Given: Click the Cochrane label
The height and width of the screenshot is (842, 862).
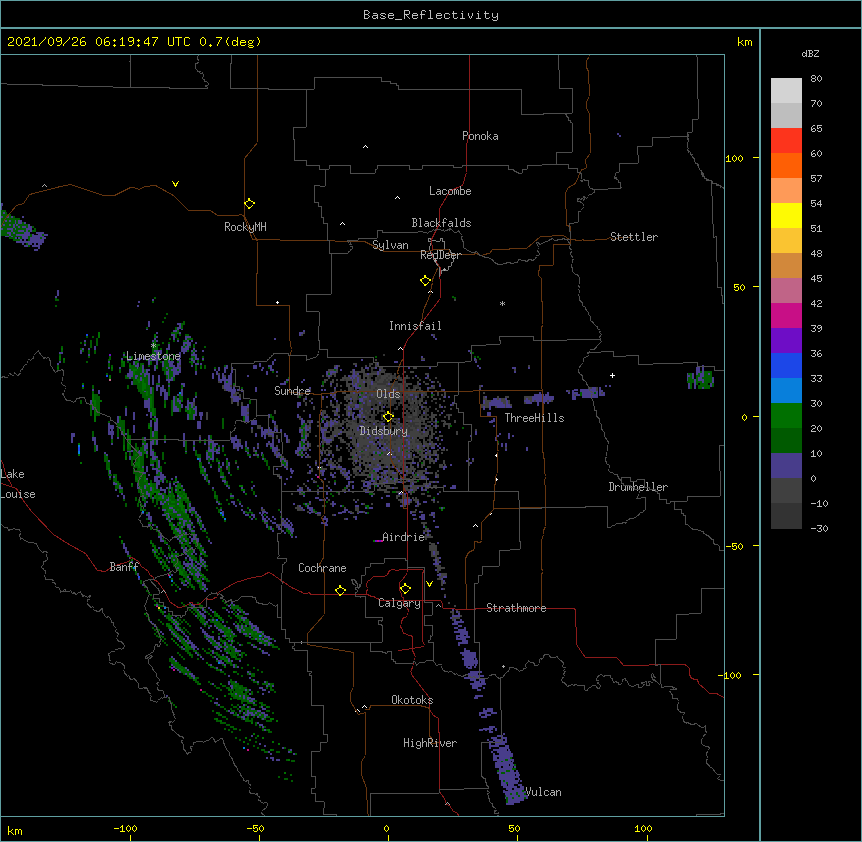Looking at the screenshot, I should tap(322, 568).
